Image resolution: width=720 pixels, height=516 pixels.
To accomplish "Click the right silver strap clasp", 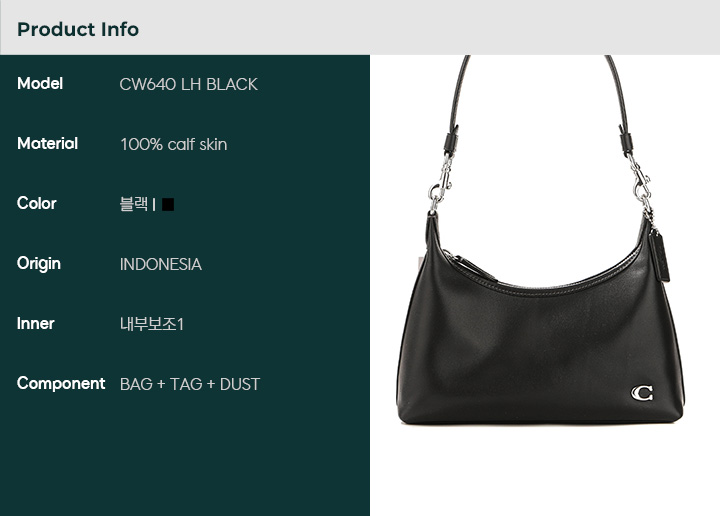I will coord(641,184).
